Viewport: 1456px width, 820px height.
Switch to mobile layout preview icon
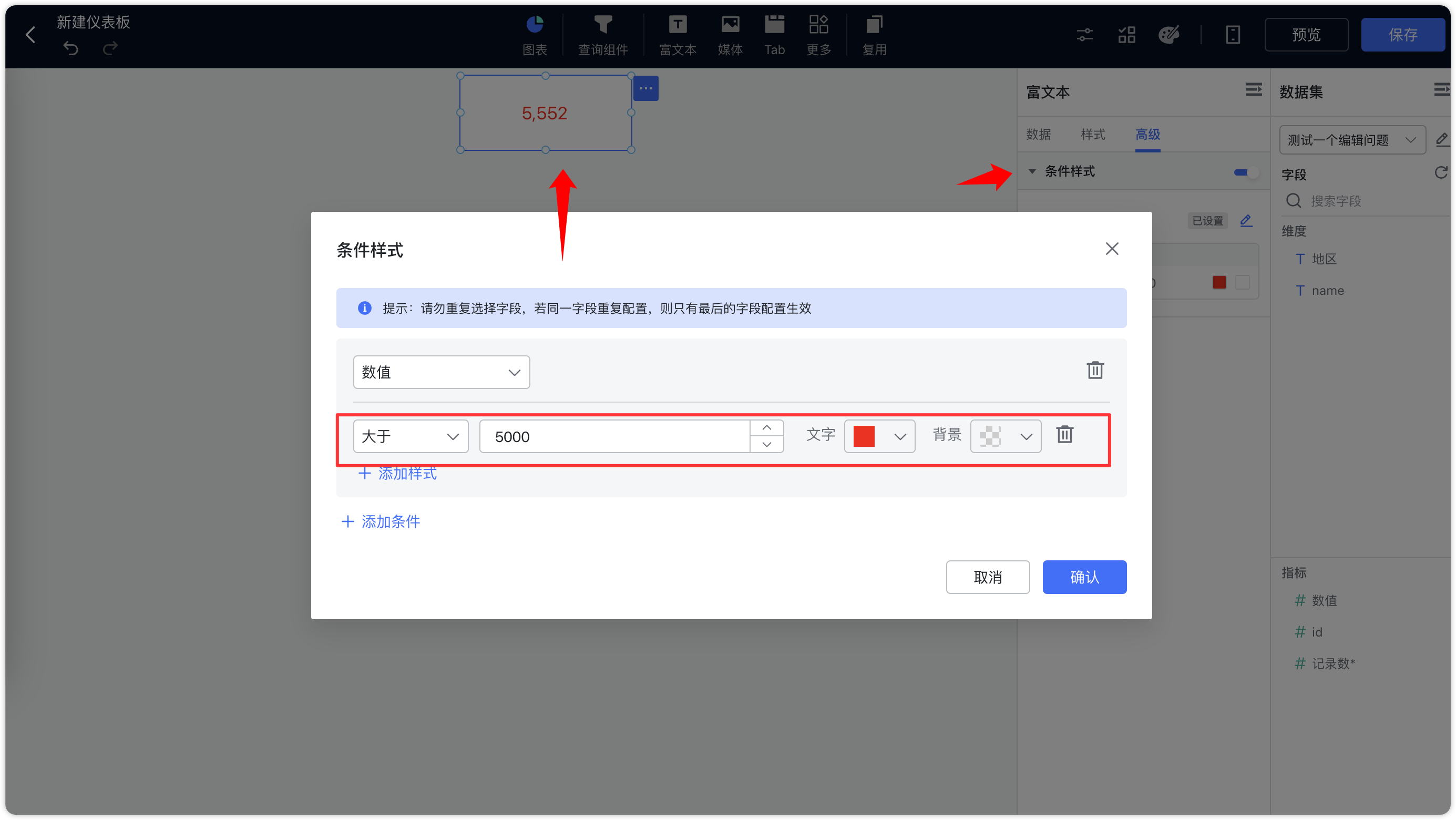coord(1233,35)
